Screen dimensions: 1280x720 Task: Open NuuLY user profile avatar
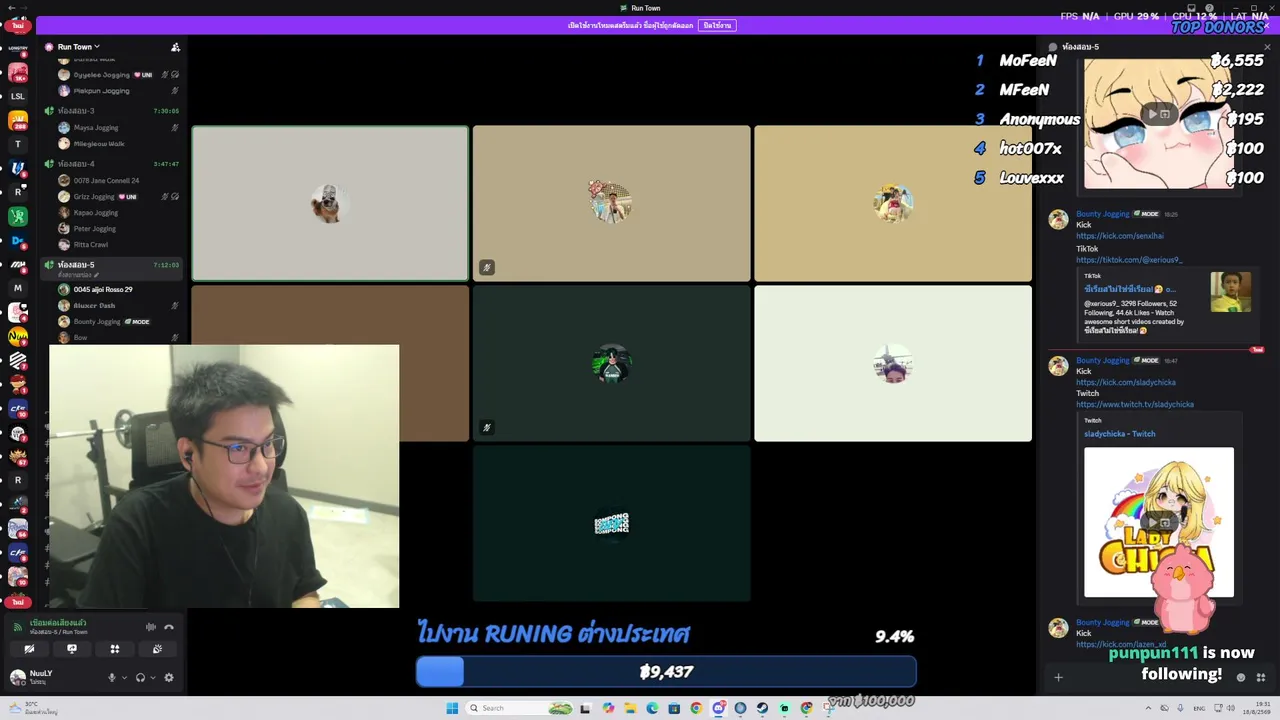click(17, 677)
